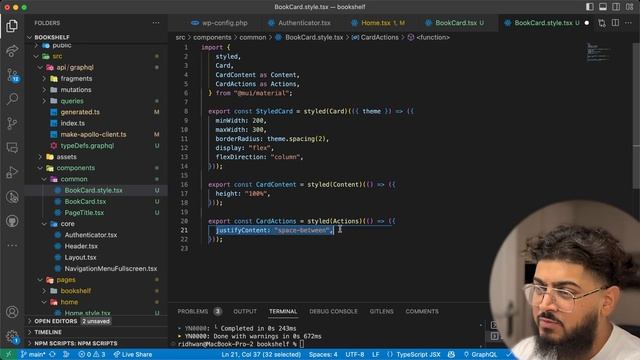Open editor more actions ellipsis
This screenshot has width=640, height=360.
[x=628, y=23]
